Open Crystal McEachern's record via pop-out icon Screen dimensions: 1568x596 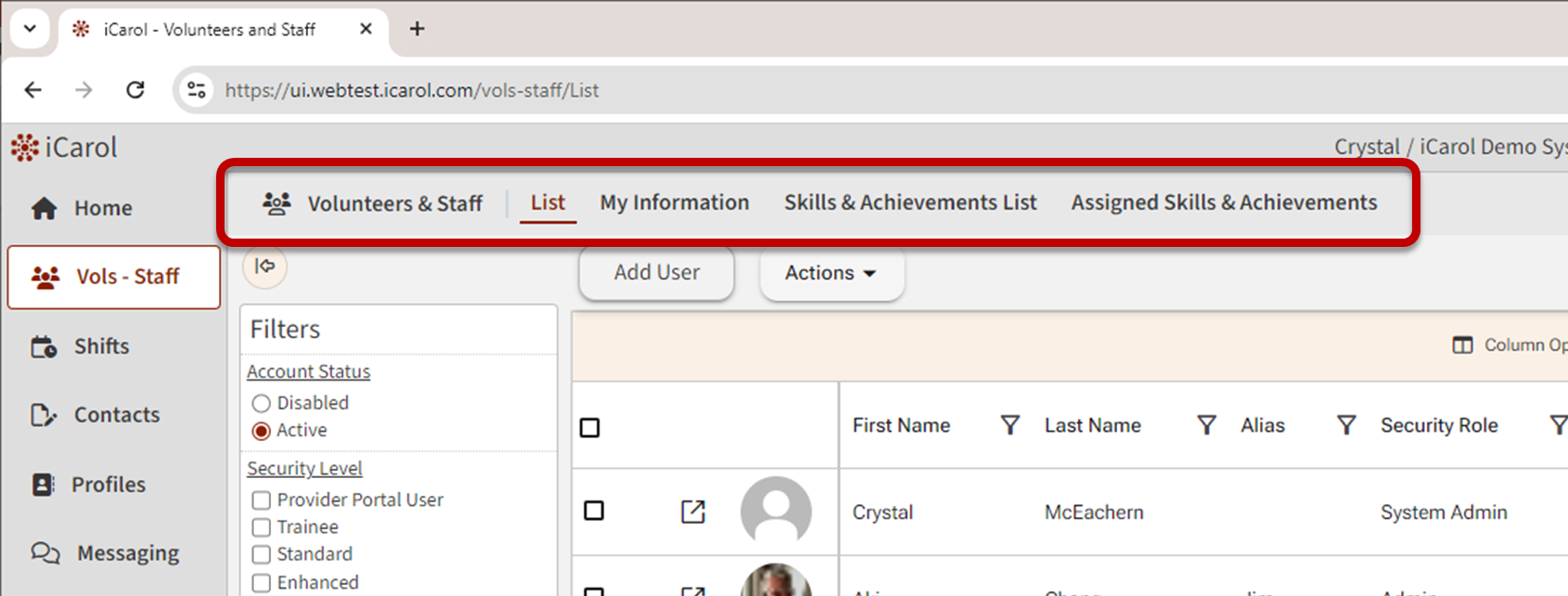pos(693,512)
